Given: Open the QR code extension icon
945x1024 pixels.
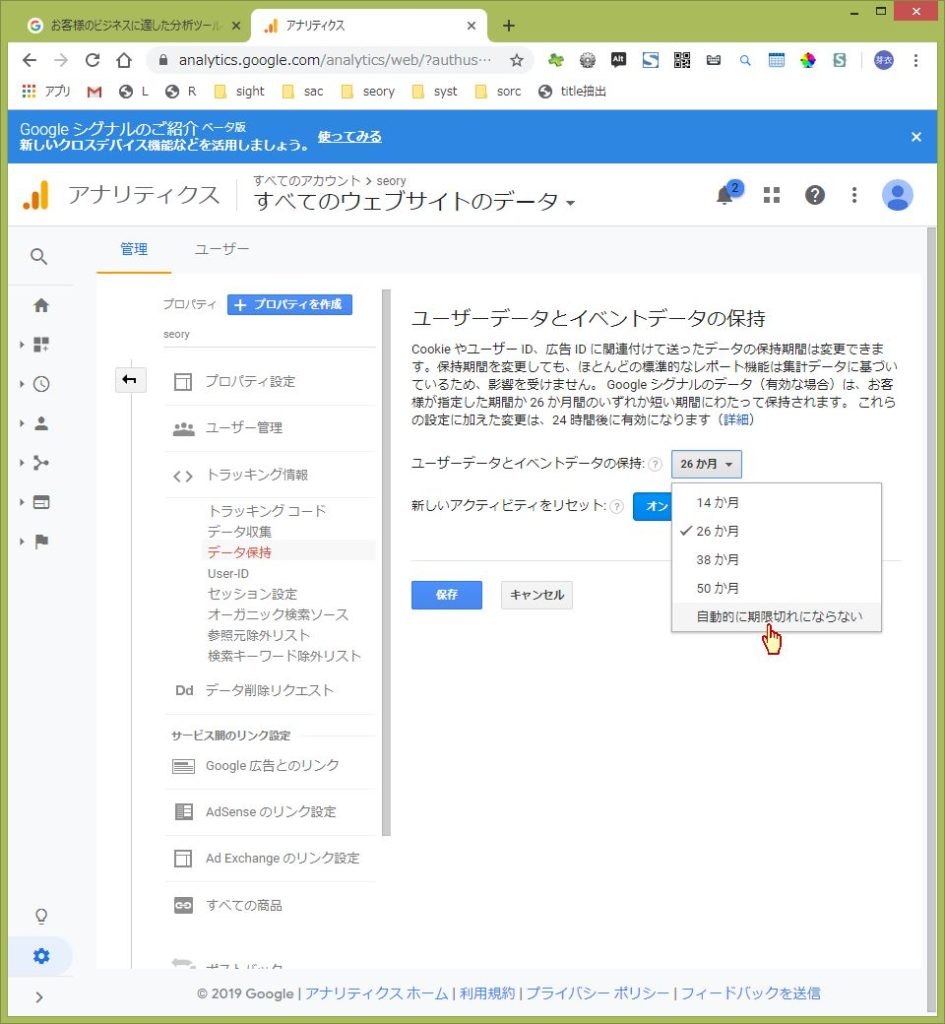Looking at the screenshot, I should 682,60.
